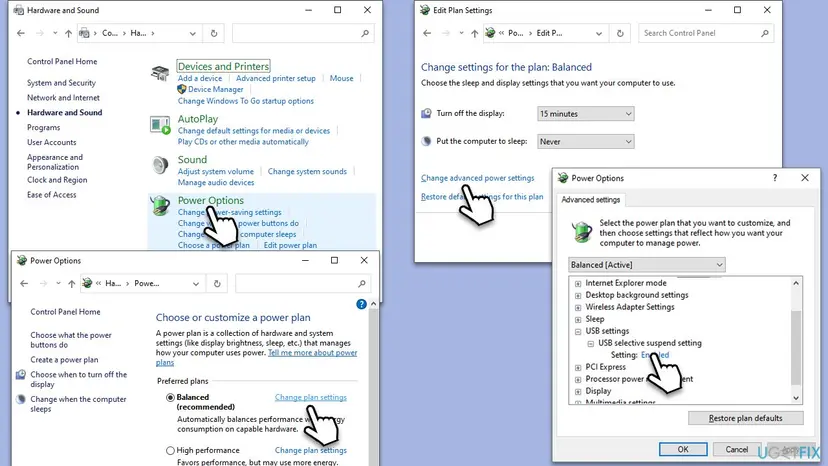Click icon beside Change when the computer sleeps
The width and height of the screenshot is (828, 466).
coord(21,399)
